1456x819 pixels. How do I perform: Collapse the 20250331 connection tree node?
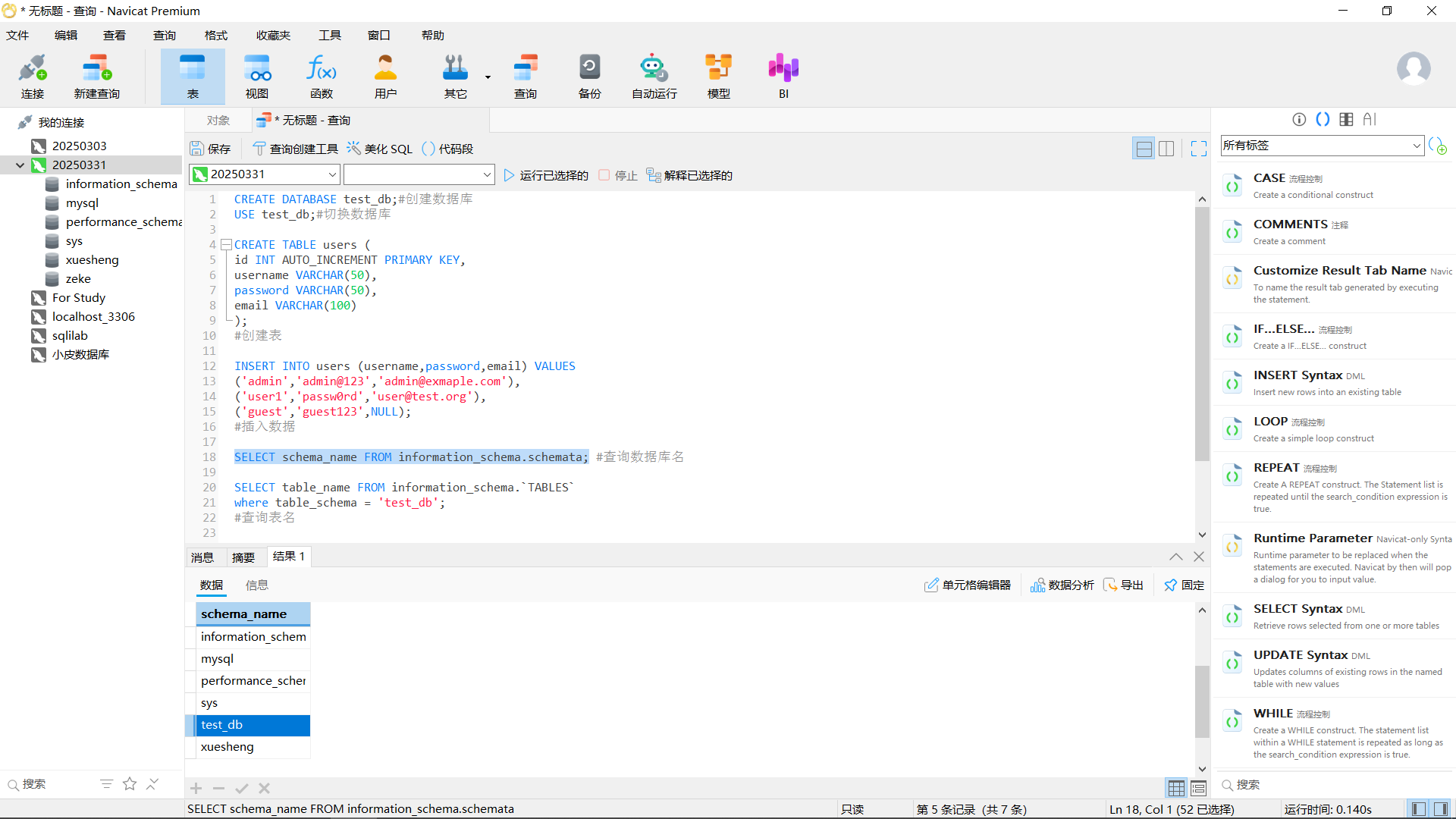click(x=20, y=165)
